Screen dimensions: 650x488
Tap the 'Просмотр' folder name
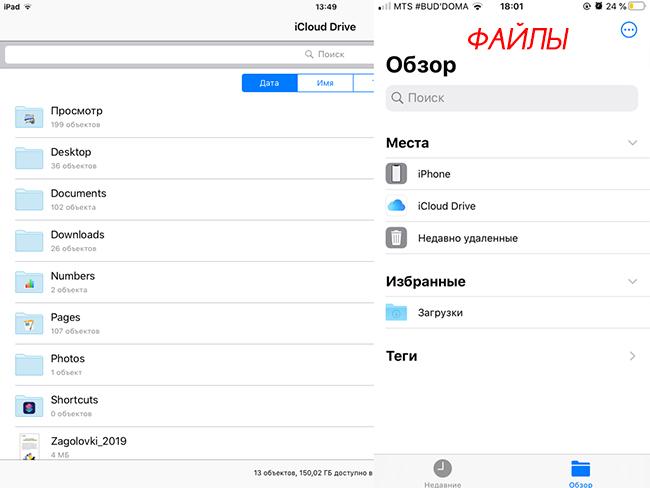coord(76,111)
